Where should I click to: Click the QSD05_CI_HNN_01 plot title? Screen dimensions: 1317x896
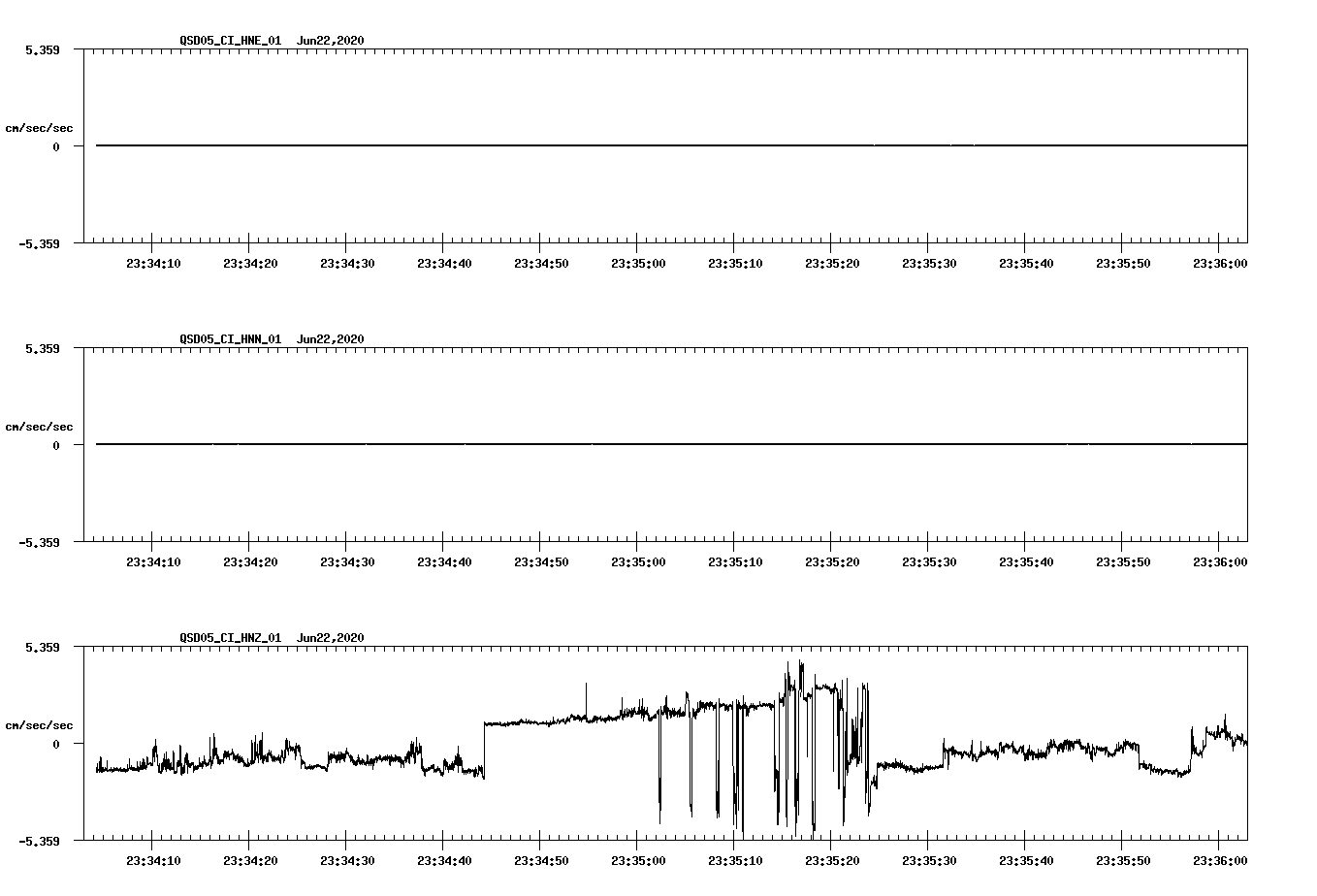click(x=272, y=339)
